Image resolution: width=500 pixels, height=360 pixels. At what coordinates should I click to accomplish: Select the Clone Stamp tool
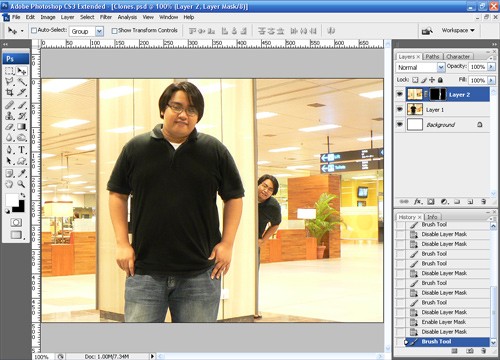[9, 116]
